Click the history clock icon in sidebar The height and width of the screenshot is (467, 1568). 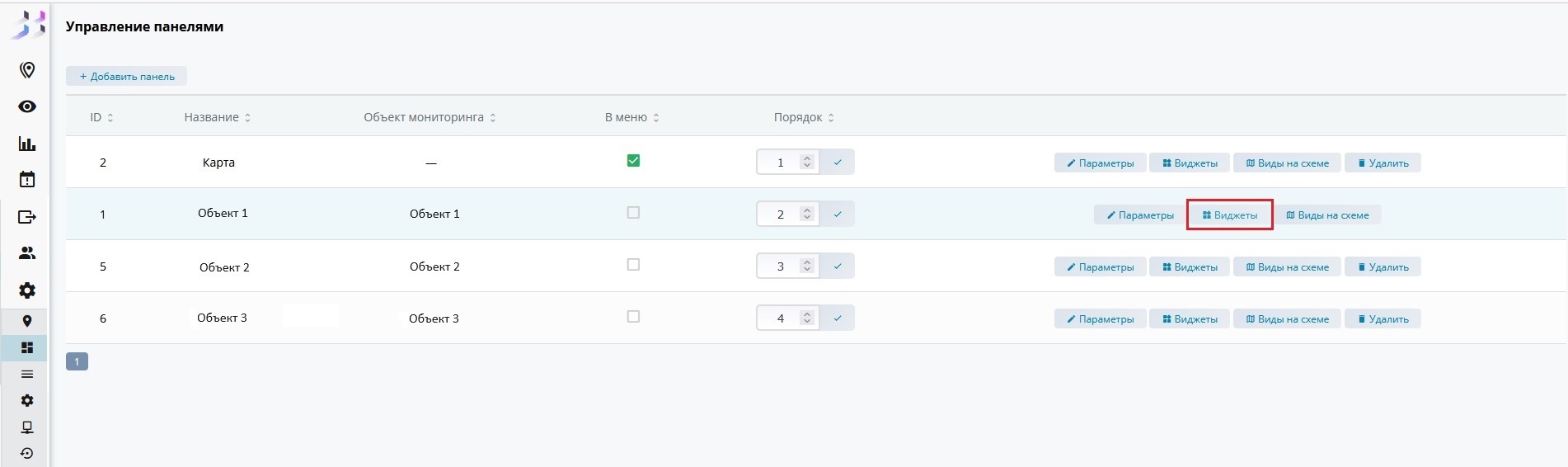[x=27, y=453]
